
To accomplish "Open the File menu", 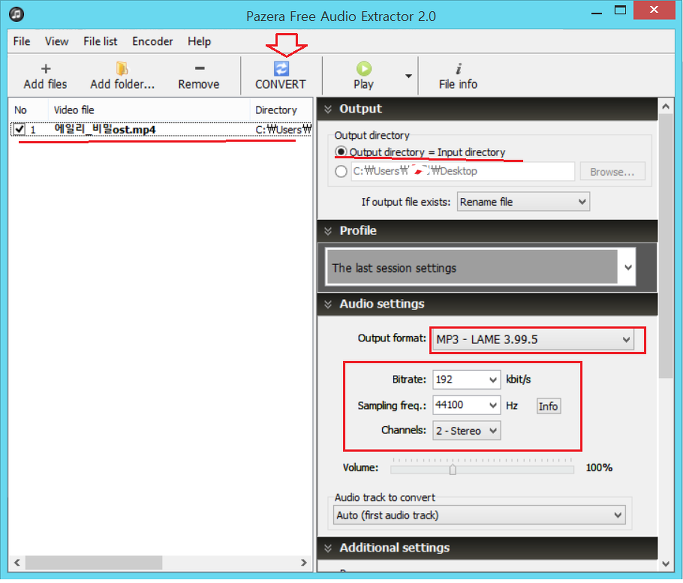I will point(22,41).
